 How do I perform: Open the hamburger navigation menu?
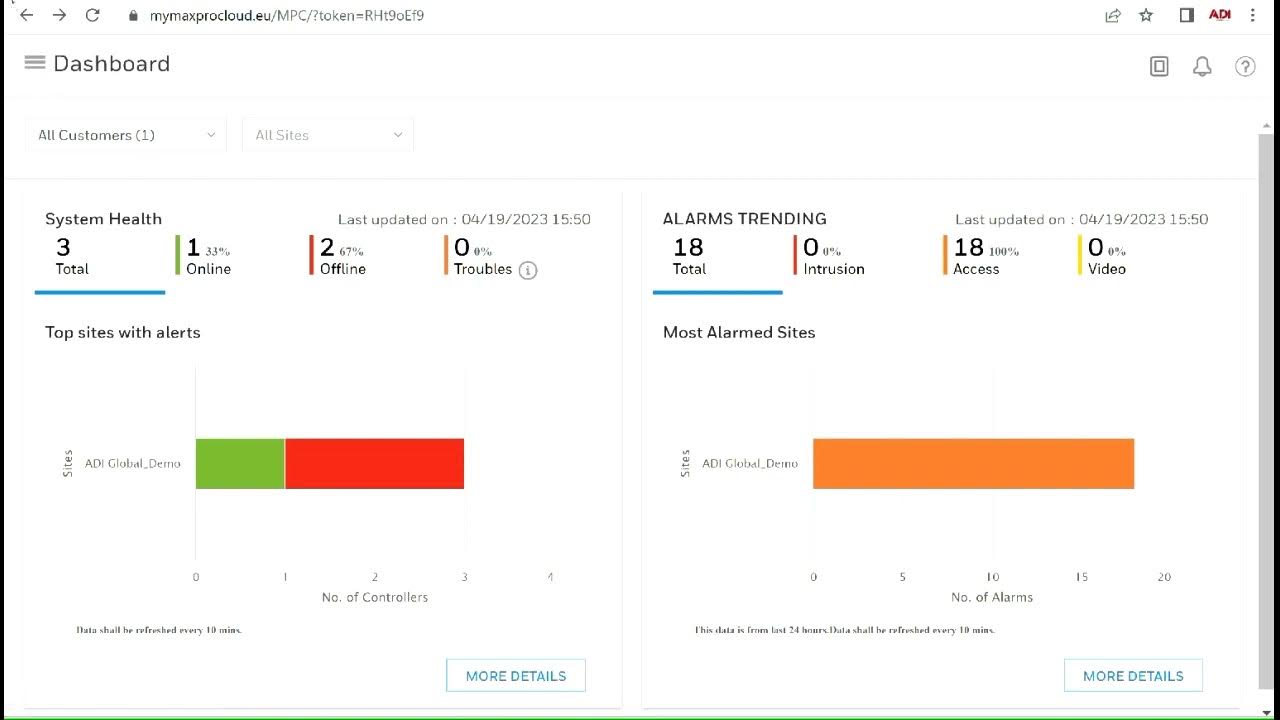[35, 63]
